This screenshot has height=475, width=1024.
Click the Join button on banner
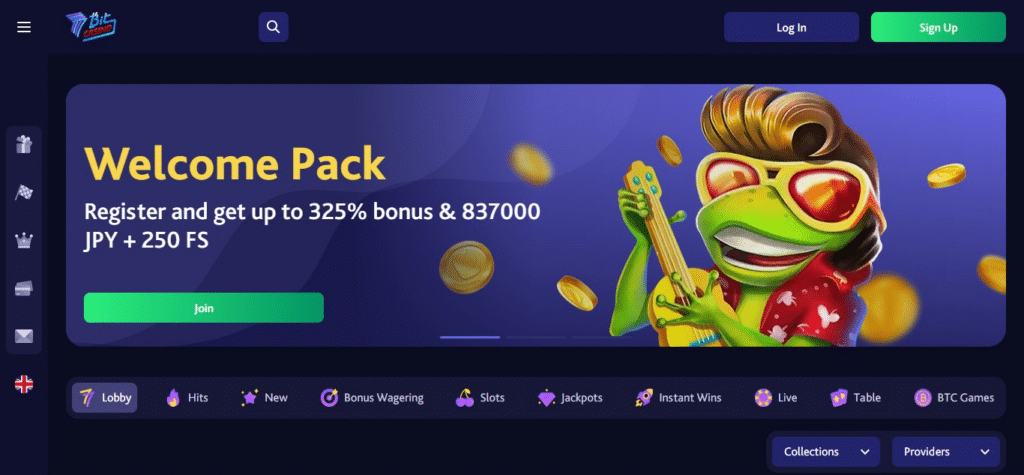tap(204, 308)
